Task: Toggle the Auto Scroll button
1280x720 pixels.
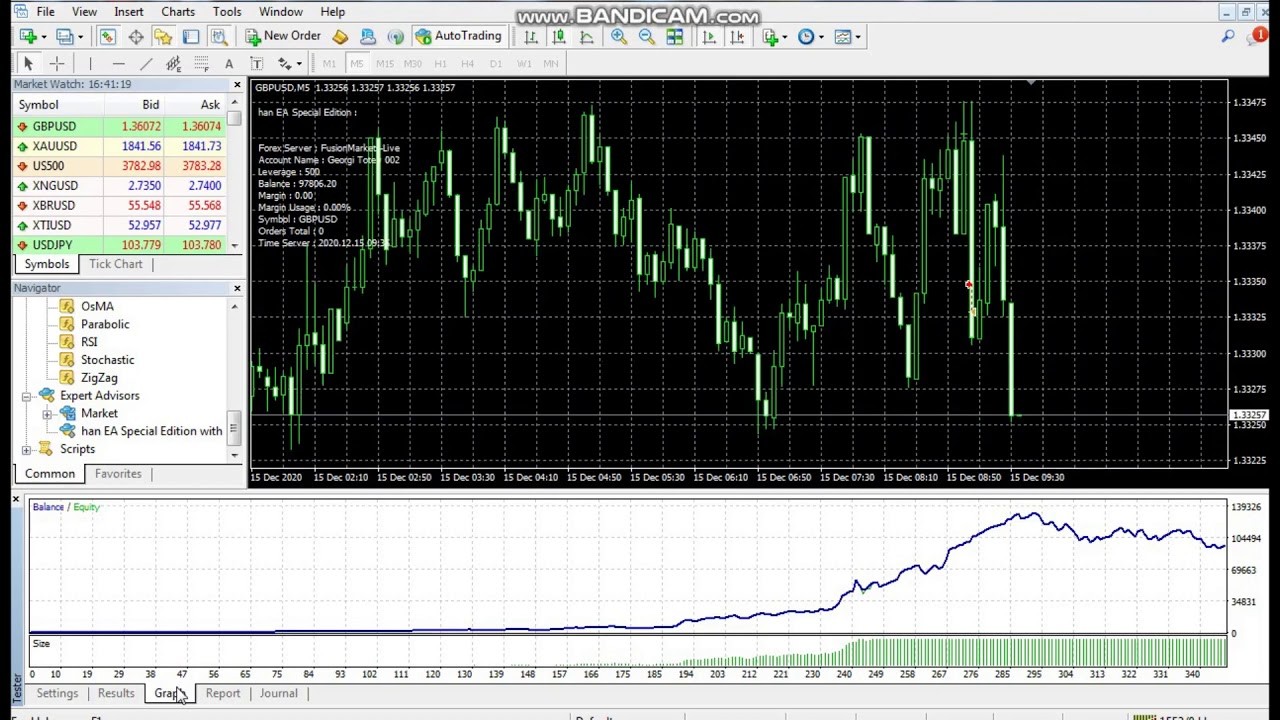Action: (x=709, y=37)
